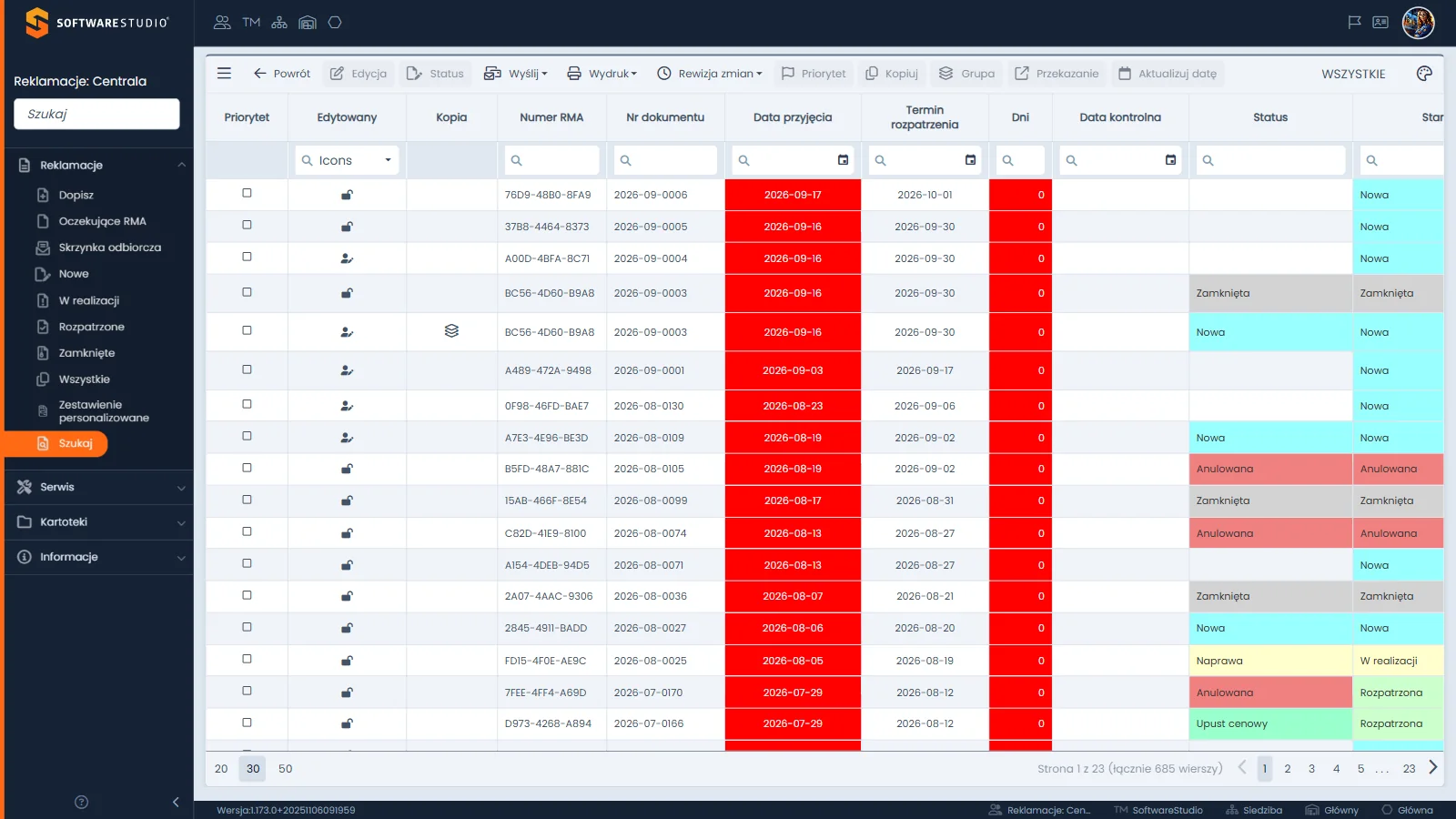Expand the Serwis sidebar section
This screenshot has height=819, width=1456.
99,487
